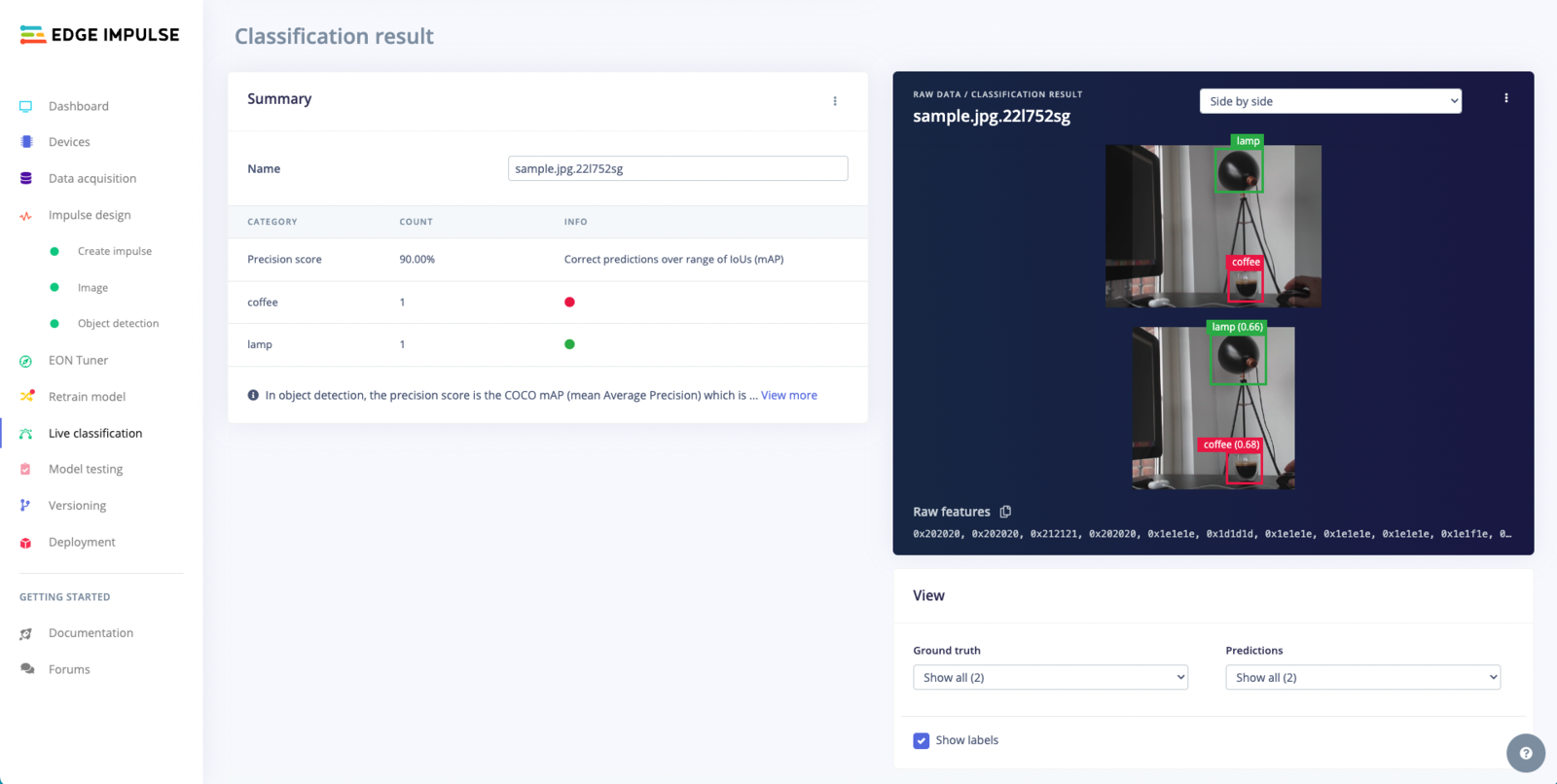Open the Summary card three-dot menu
This screenshot has width=1557, height=784.
click(835, 101)
